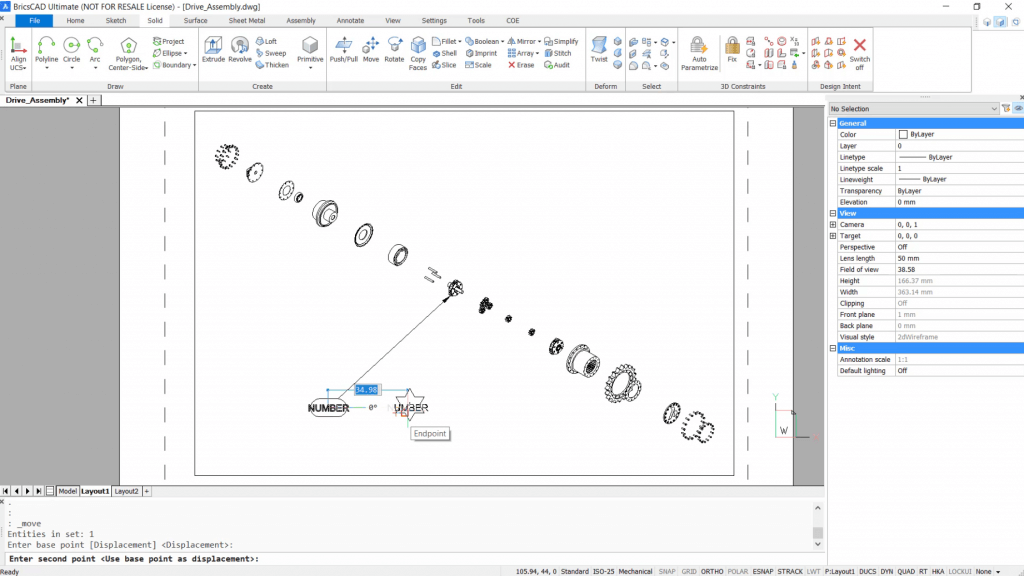
Task: Toggle POLAR tracking in the status bar
Action: [737, 571]
